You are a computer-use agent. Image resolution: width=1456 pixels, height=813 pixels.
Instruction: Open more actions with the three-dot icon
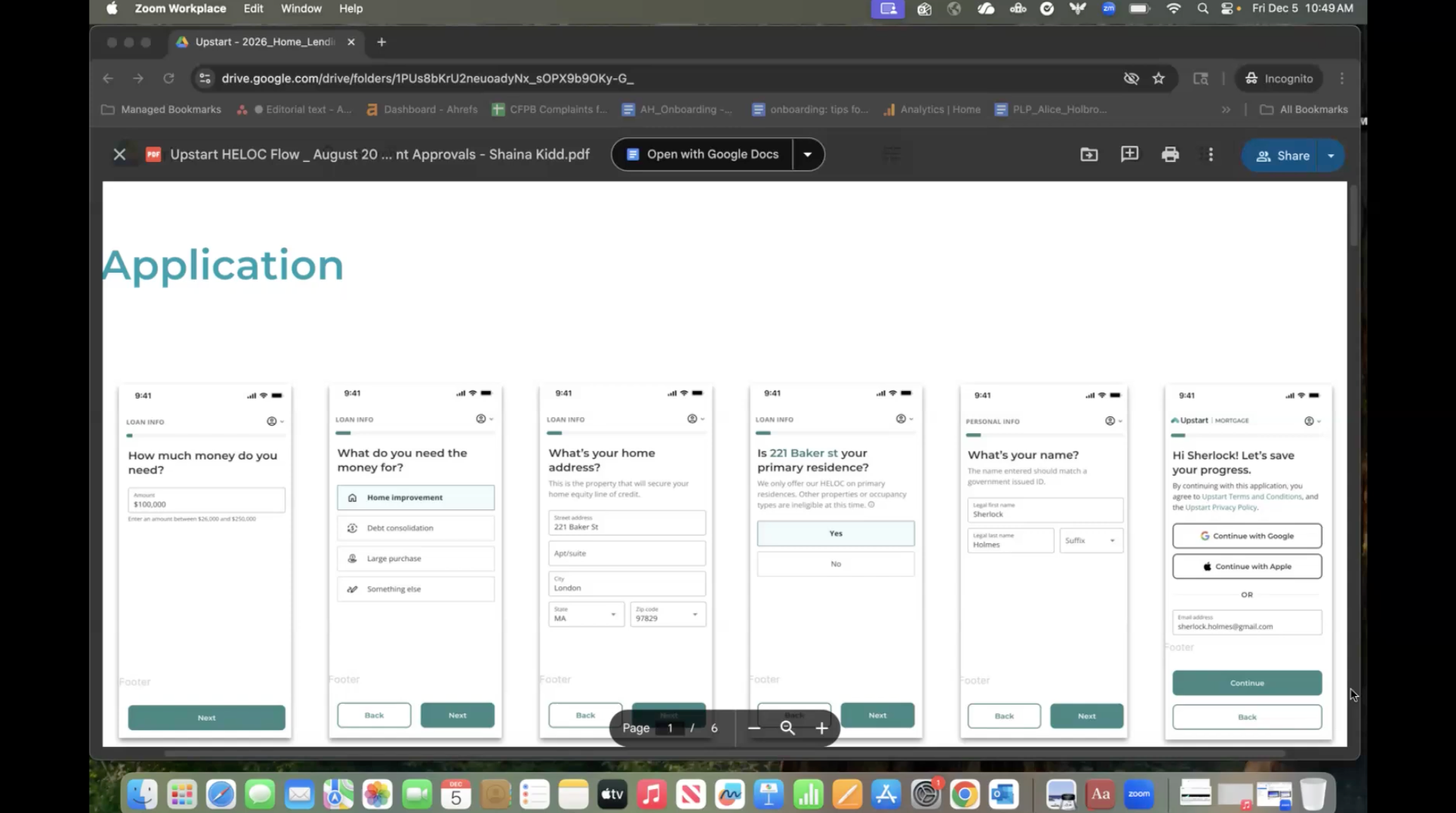click(1209, 154)
